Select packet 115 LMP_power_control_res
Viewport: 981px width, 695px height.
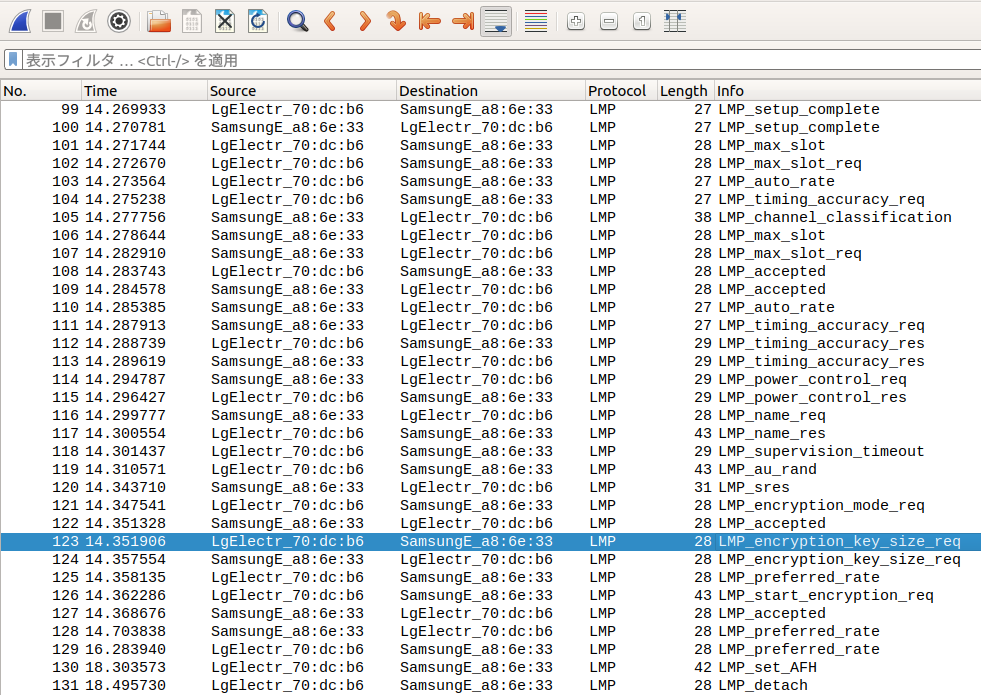pyautogui.click(x=490, y=398)
